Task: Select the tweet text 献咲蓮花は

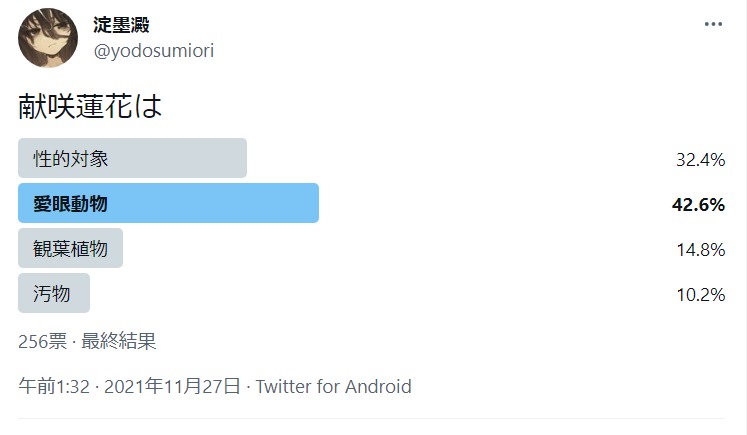Action: coord(90,107)
